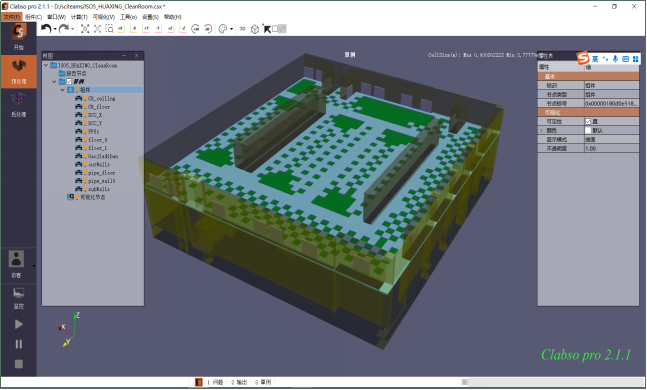Click the 颜色 white color swatch
This screenshot has height=390, width=647.
coord(588,130)
